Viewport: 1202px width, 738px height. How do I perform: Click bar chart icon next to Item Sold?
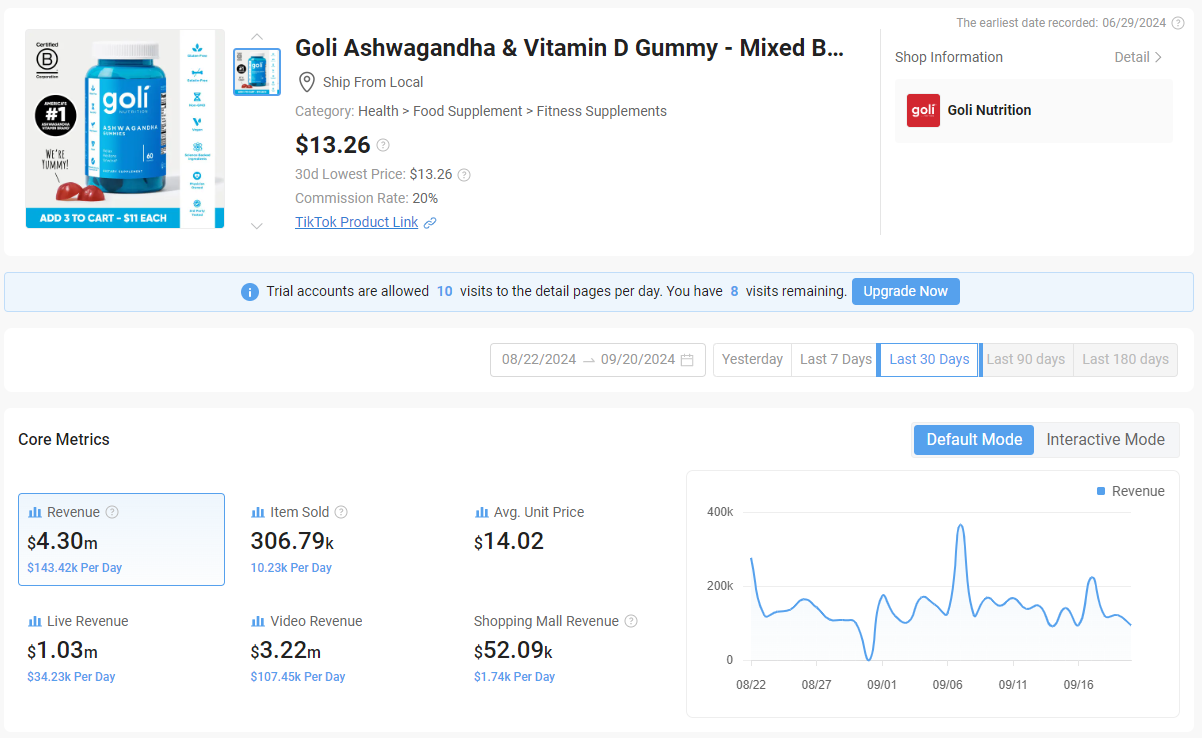tap(258, 512)
